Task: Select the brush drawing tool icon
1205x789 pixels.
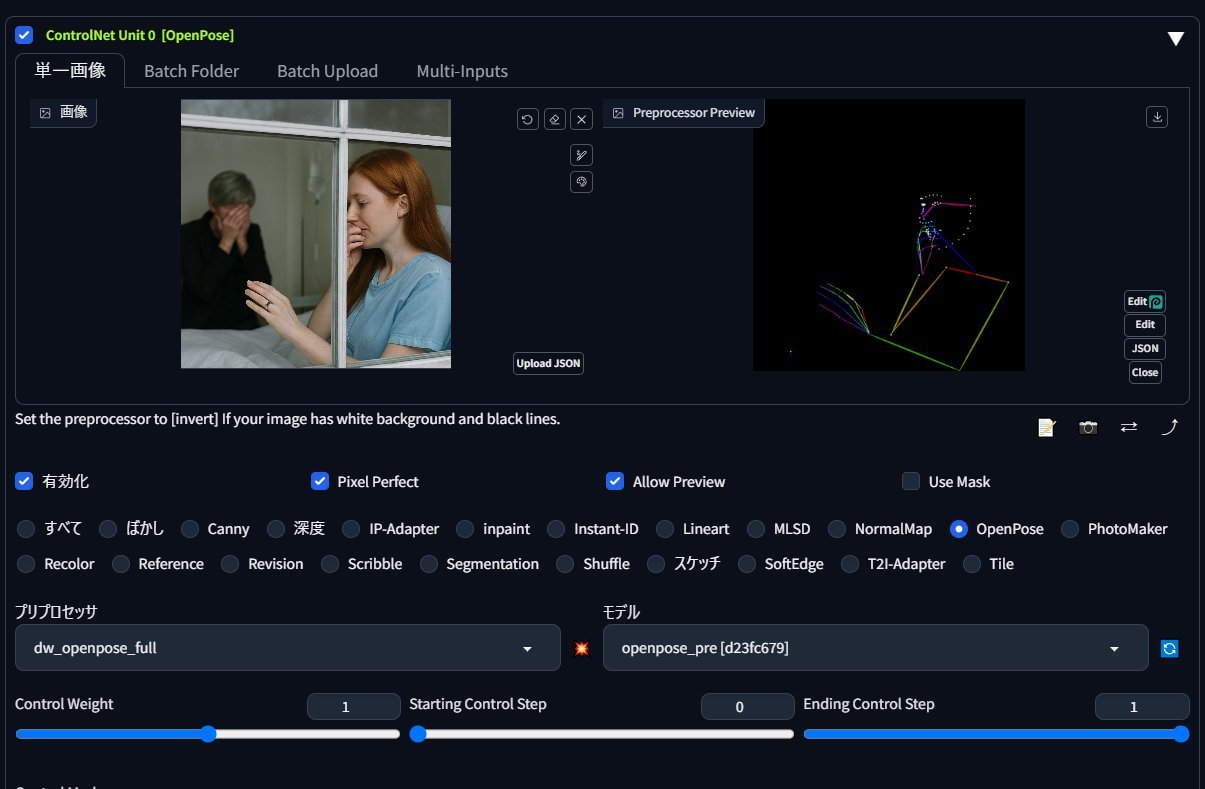Action: point(582,155)
